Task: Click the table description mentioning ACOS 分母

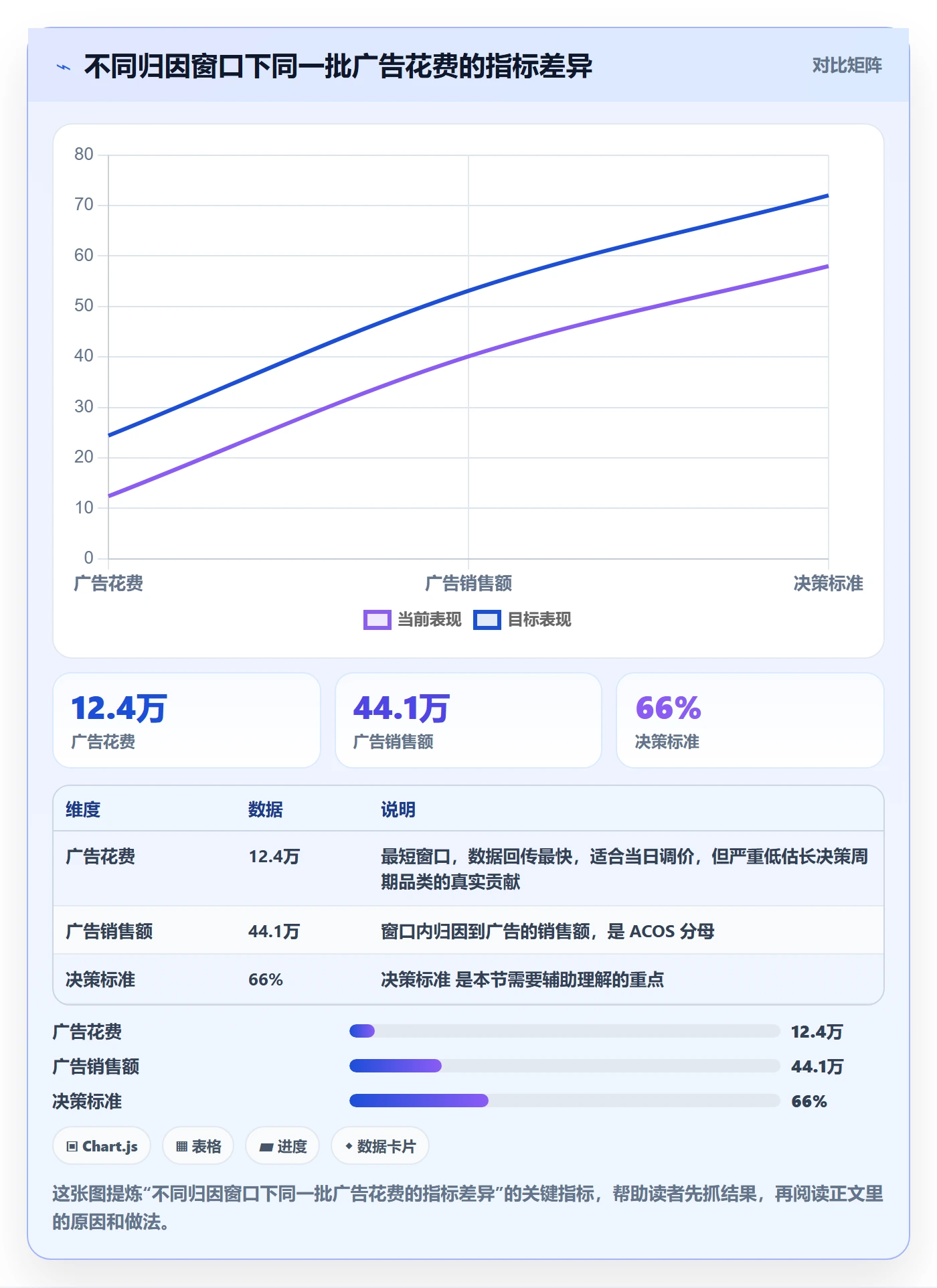Action: tap(547, 931)
